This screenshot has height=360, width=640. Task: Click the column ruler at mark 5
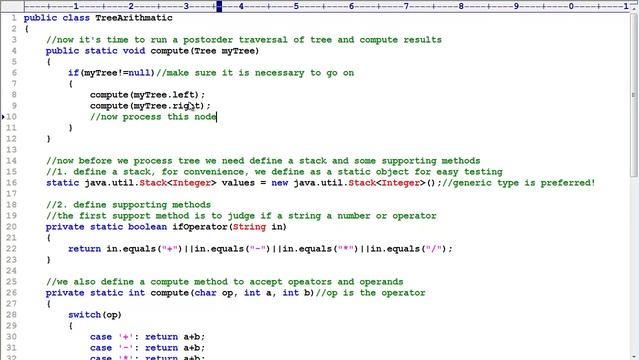click(x=296, y=6)
